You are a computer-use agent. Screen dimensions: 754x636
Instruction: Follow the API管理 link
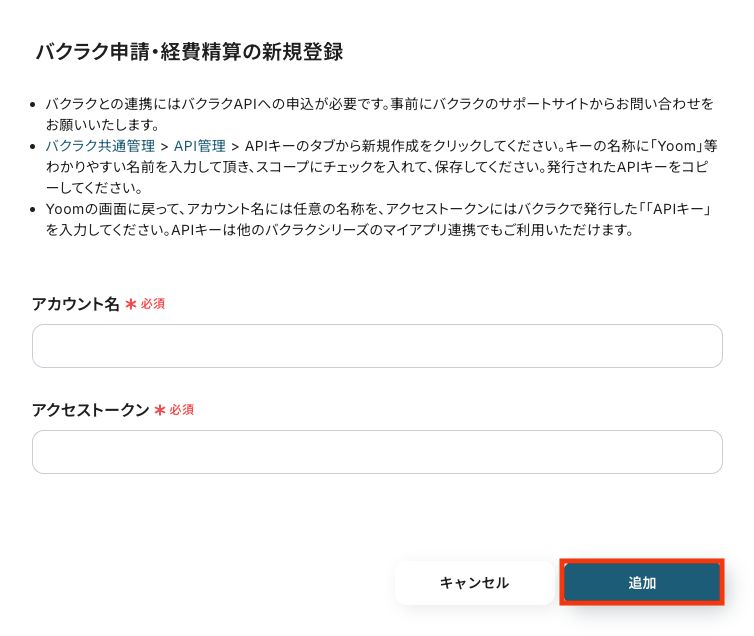tap(200, 146)
